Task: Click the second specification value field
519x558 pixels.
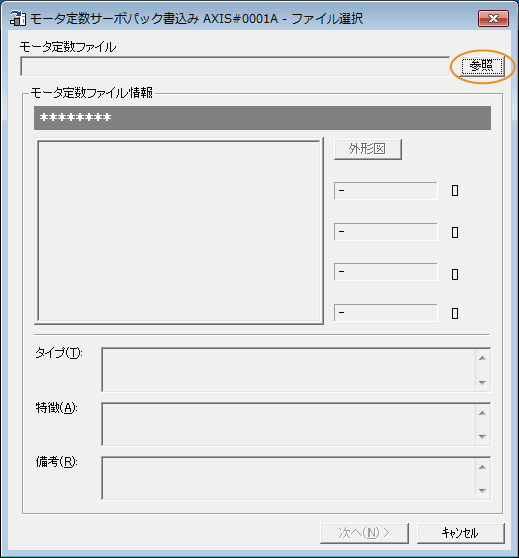Action: pyautogui.click(x=386, y=232)
